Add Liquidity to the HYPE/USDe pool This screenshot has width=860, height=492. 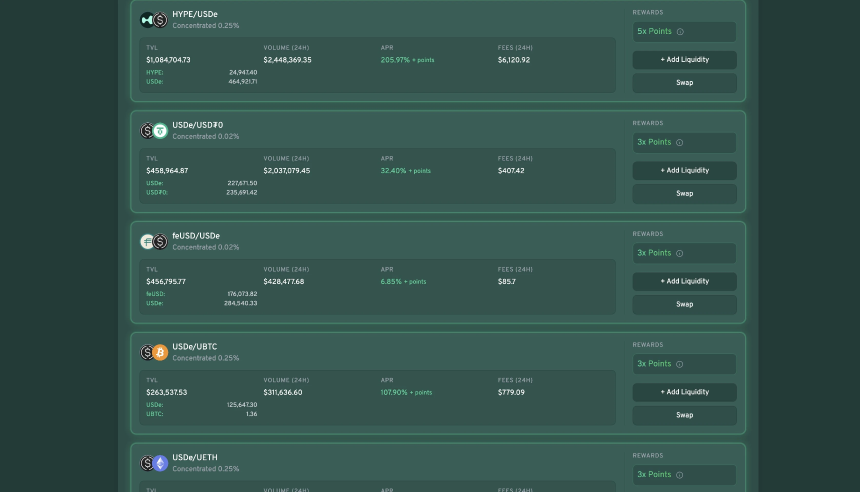tap(684, 60)
